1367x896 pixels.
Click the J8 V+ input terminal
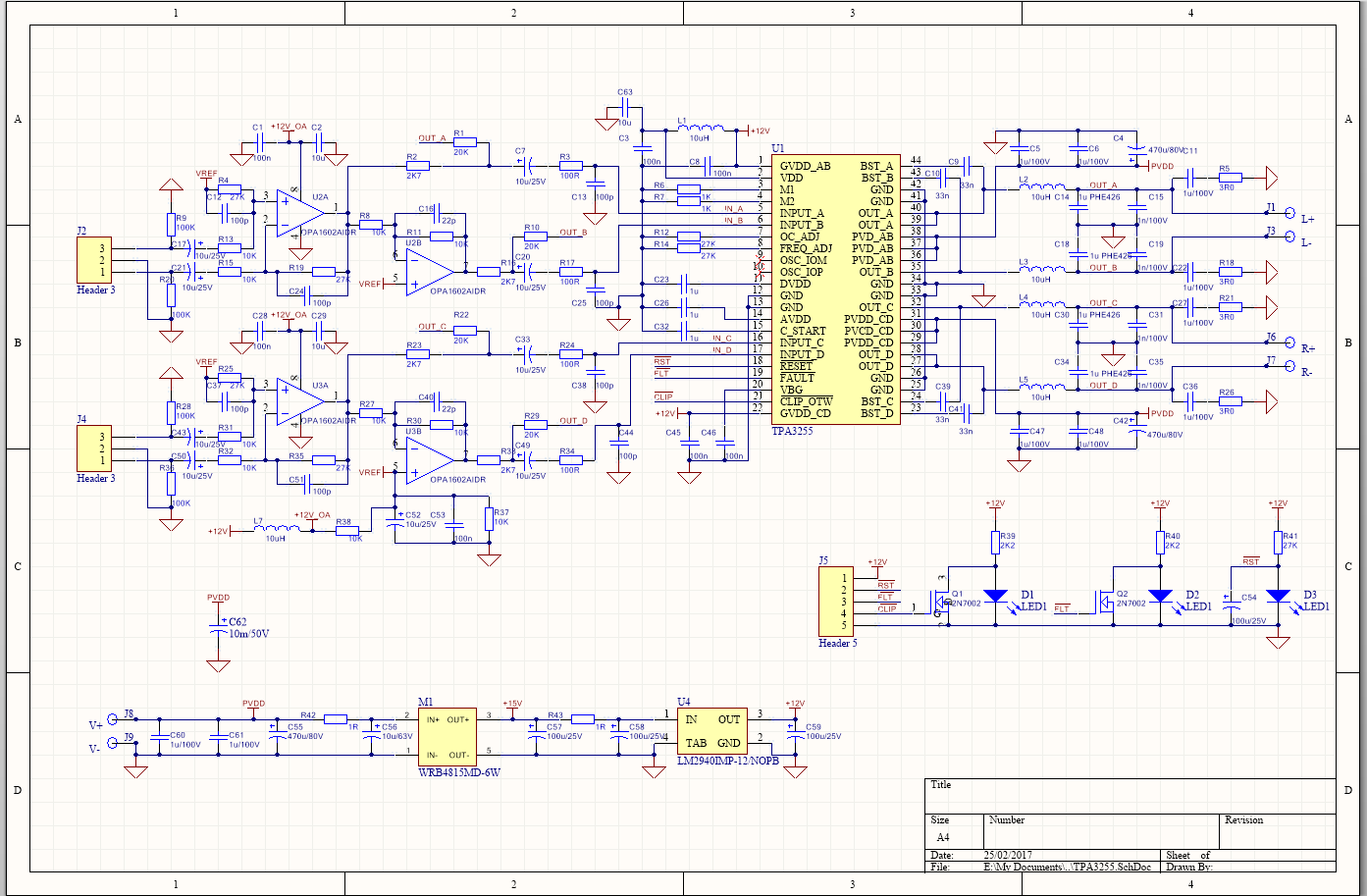pos(113,720)
